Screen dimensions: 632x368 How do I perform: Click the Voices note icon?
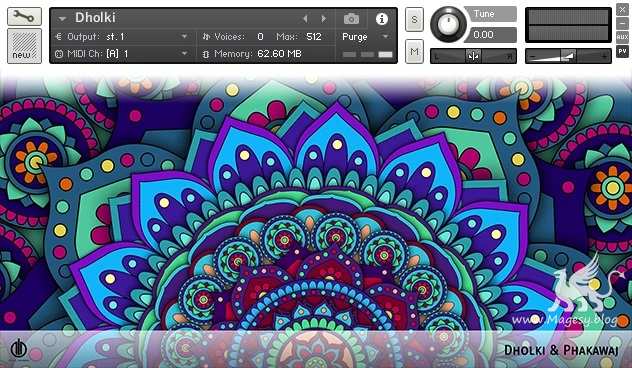(206, 37)
